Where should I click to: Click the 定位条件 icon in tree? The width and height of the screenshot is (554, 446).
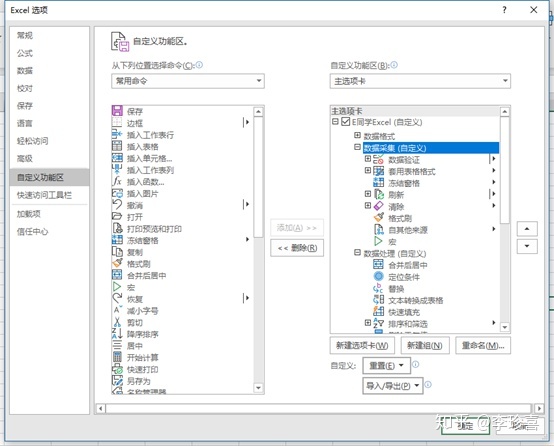pyautogui.click(x=378, y=276)
